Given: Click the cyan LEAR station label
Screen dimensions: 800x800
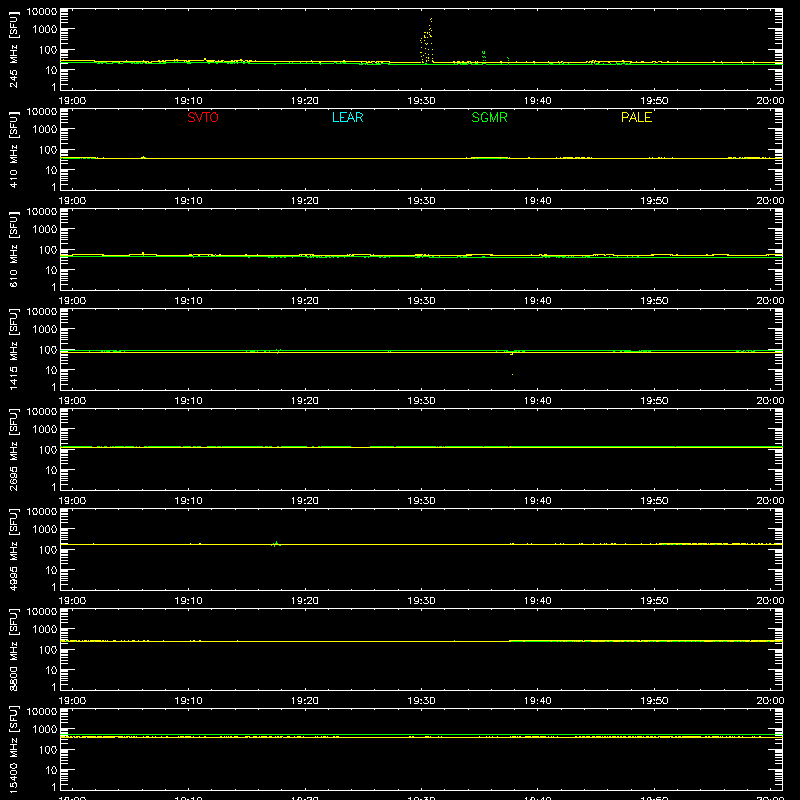Looking at the screenshot, I should tap(347, 117).
